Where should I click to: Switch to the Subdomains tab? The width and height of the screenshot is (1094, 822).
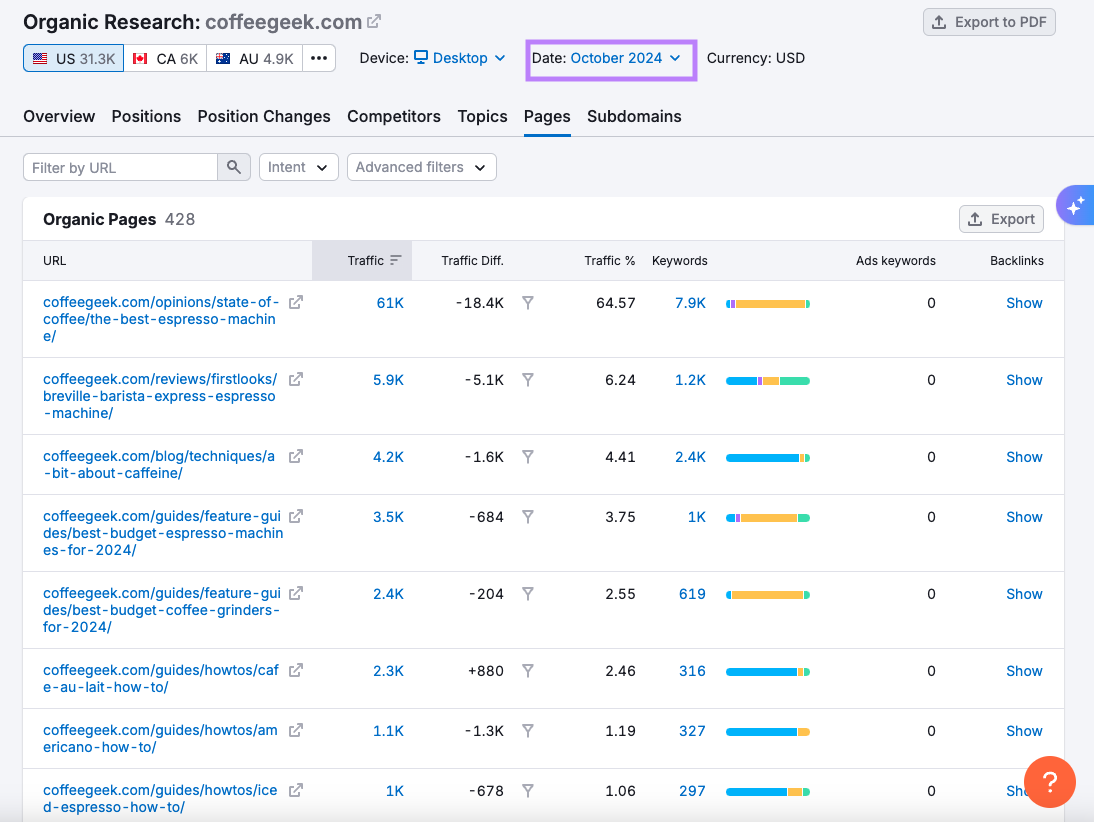coord(634,116)
